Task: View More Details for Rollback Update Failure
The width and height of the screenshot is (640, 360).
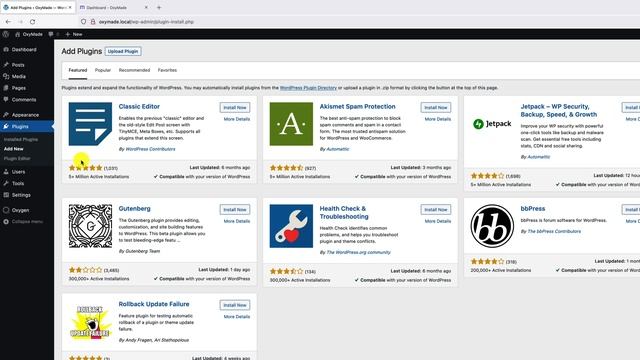Action: point(237,317)
